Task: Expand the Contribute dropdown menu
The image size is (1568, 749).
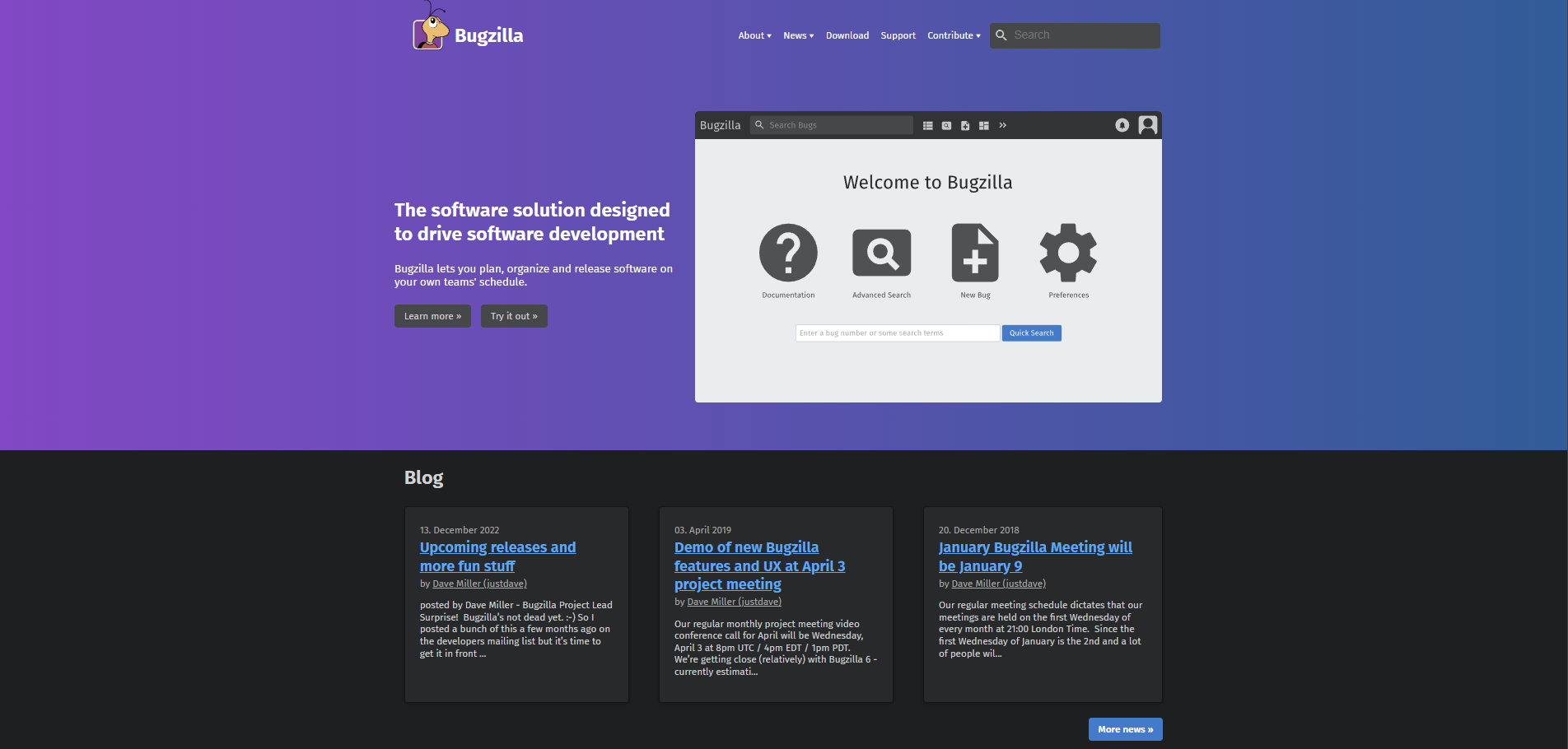Action: pyautogui.click(x=954, y=35)
